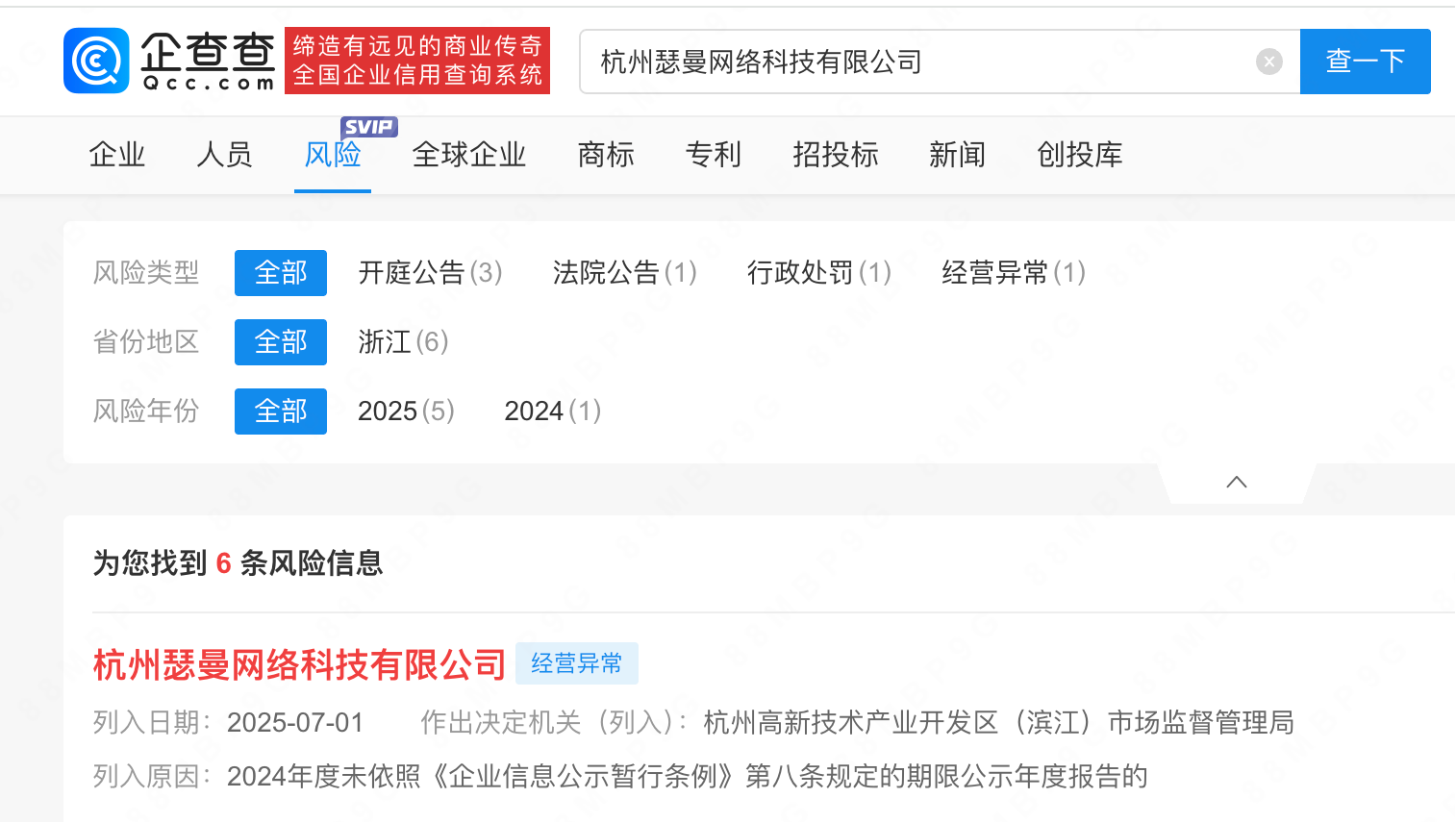This screenshot has width=1456, height=823.
Task: Filter by 经营异常 (1)
Action: pos(1014,273)
